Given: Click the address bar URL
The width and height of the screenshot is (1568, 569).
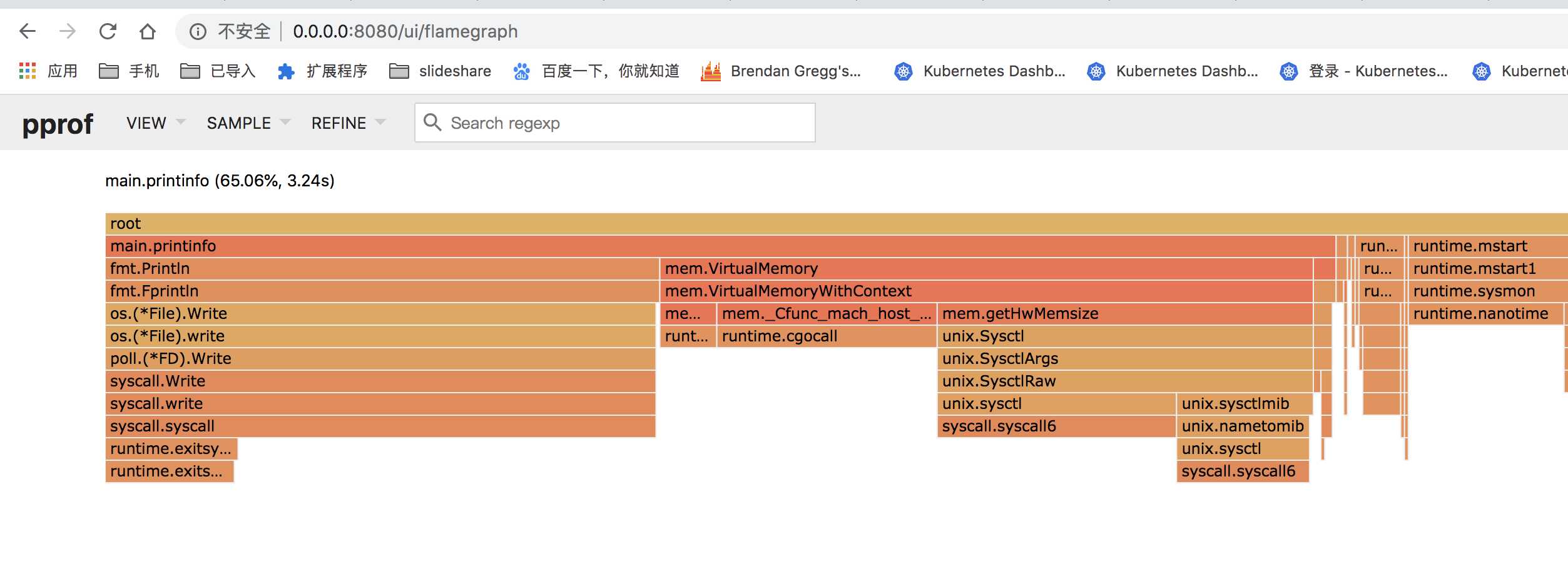Looking at the screenshot, I should 405,31.
